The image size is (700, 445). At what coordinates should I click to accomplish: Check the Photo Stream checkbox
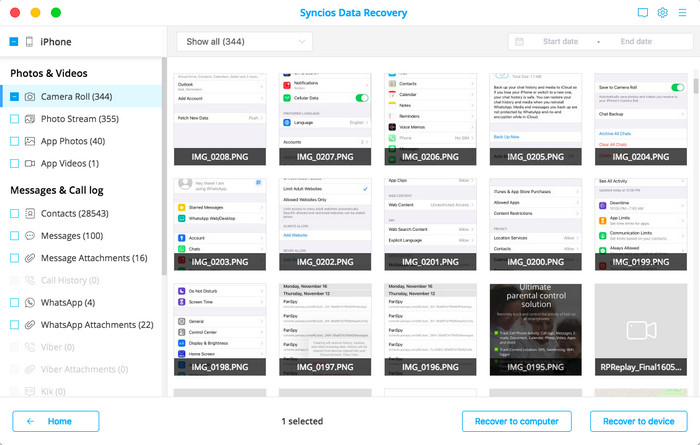click(x=14, y=119)
